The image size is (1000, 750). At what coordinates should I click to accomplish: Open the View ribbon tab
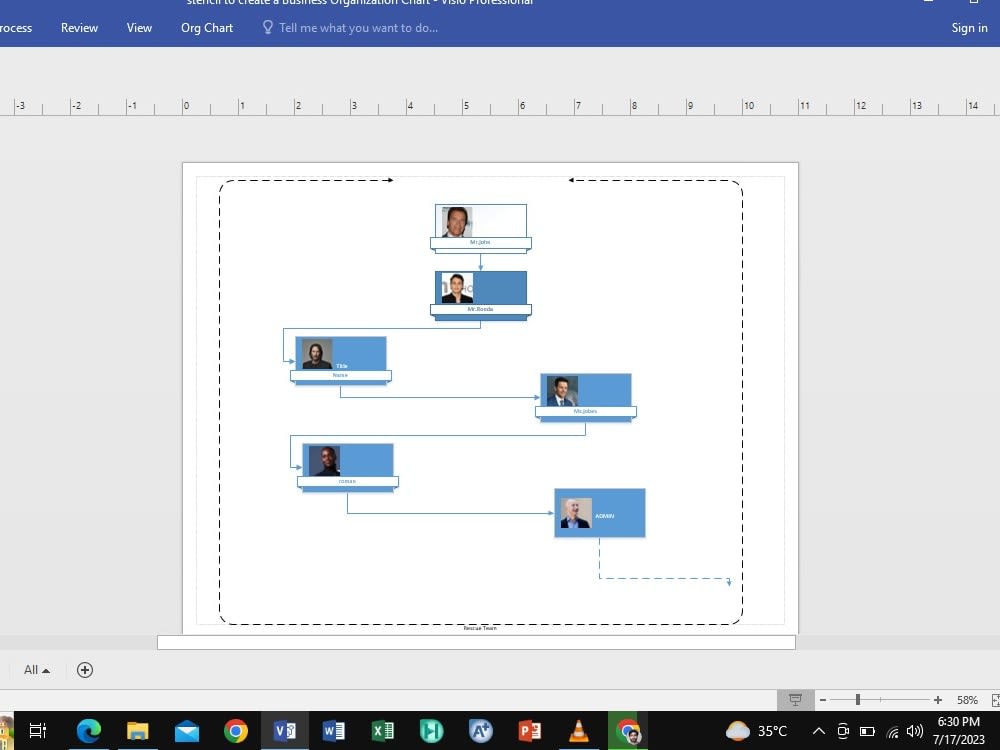[139, 28]
